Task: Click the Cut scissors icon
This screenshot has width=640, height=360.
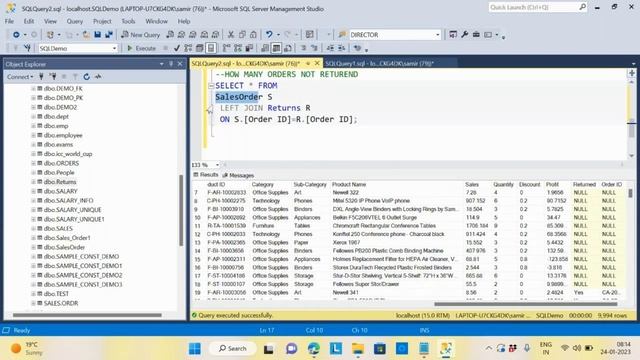Action: click(231, 35)
